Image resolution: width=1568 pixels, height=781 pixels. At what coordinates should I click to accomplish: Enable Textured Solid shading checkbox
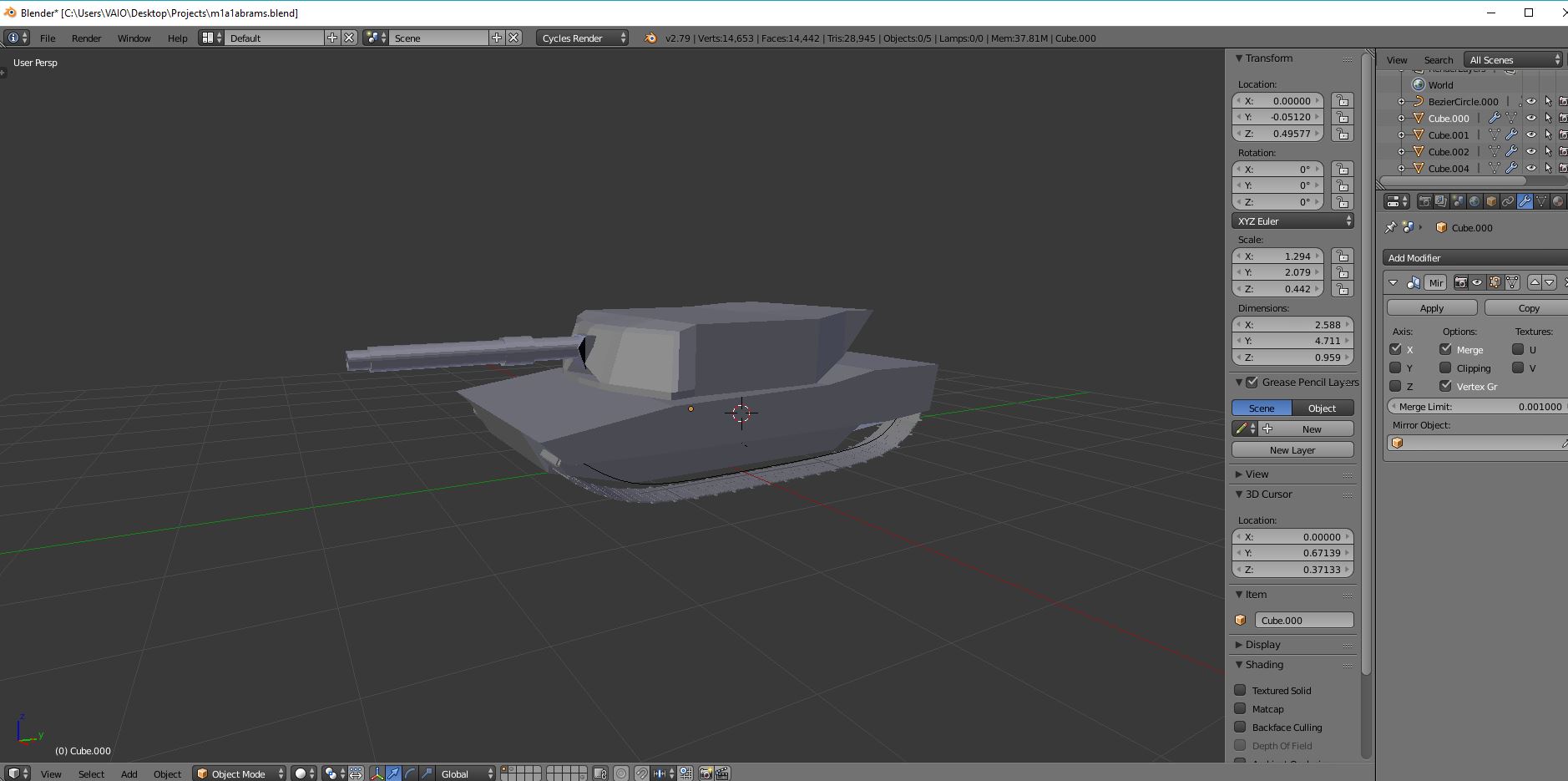click(x=1240, y=690)
